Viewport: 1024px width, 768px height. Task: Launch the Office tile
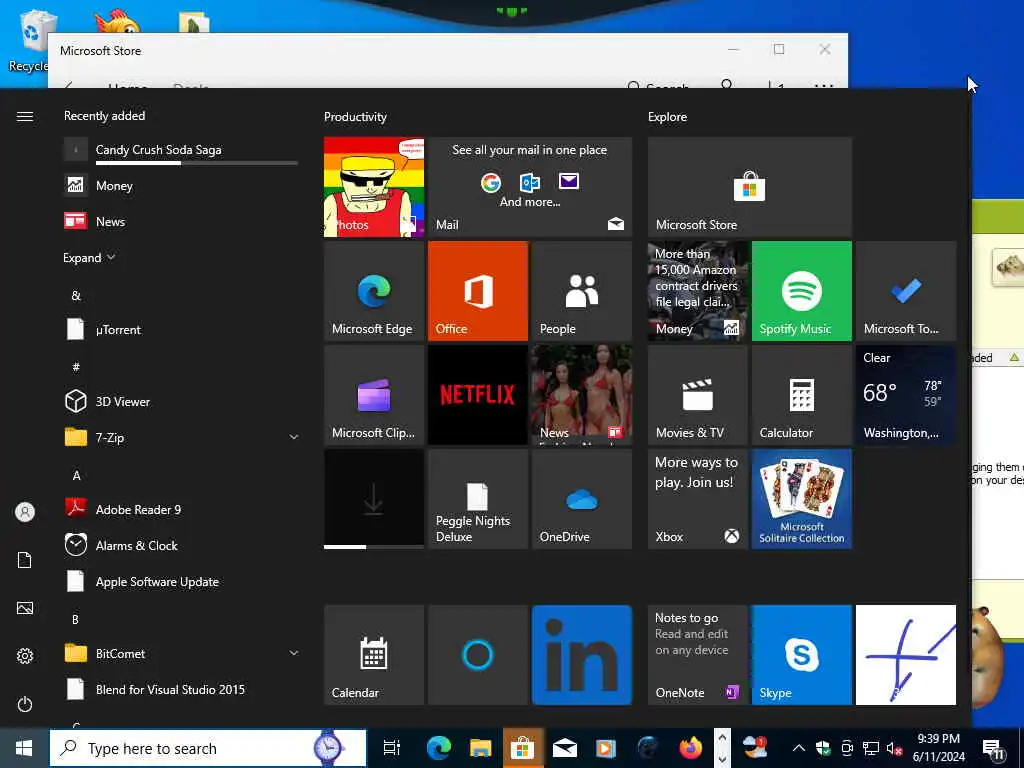477,291
